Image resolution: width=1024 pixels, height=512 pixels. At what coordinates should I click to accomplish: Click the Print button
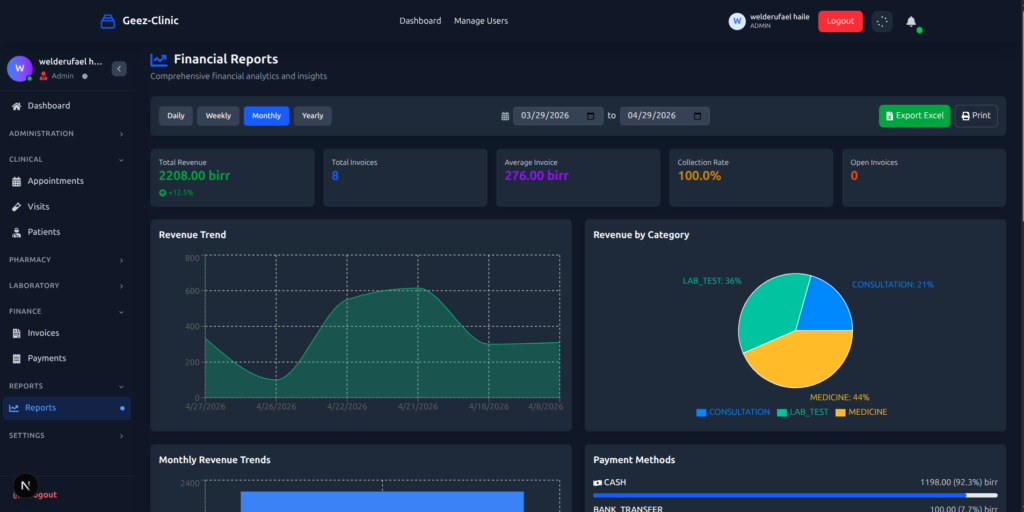pyautogui.click(x=976, y=116)
